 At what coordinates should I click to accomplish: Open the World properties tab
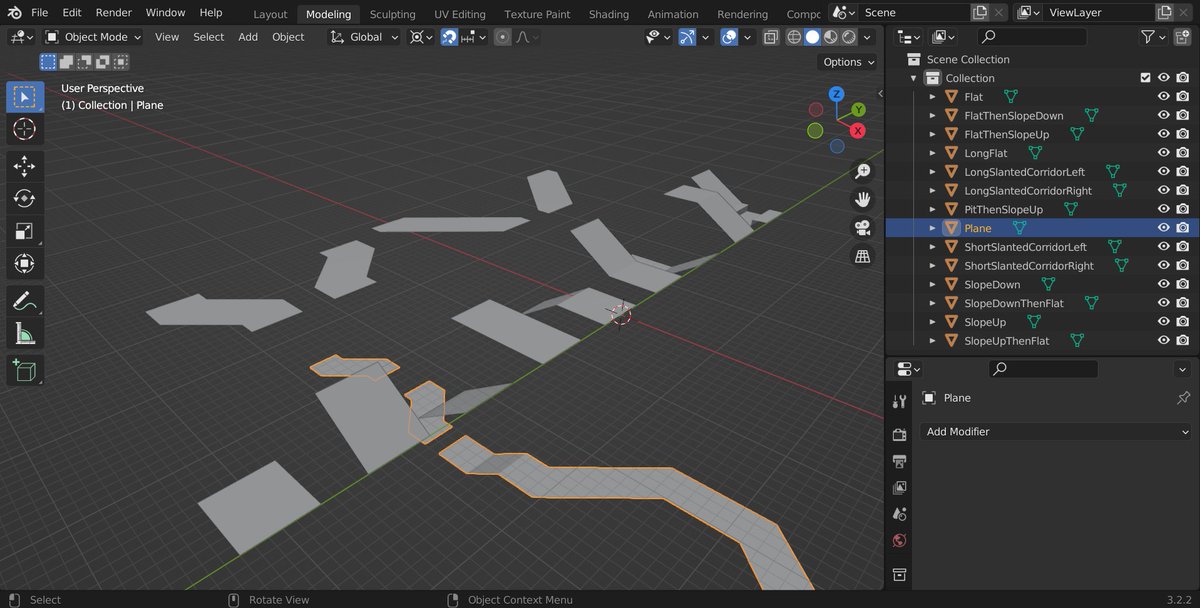pos(899,541)
